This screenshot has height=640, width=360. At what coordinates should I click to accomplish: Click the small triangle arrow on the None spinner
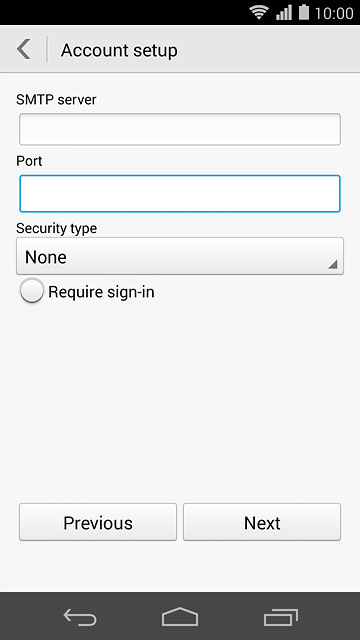pyautogui.click(x=333, y=264)
